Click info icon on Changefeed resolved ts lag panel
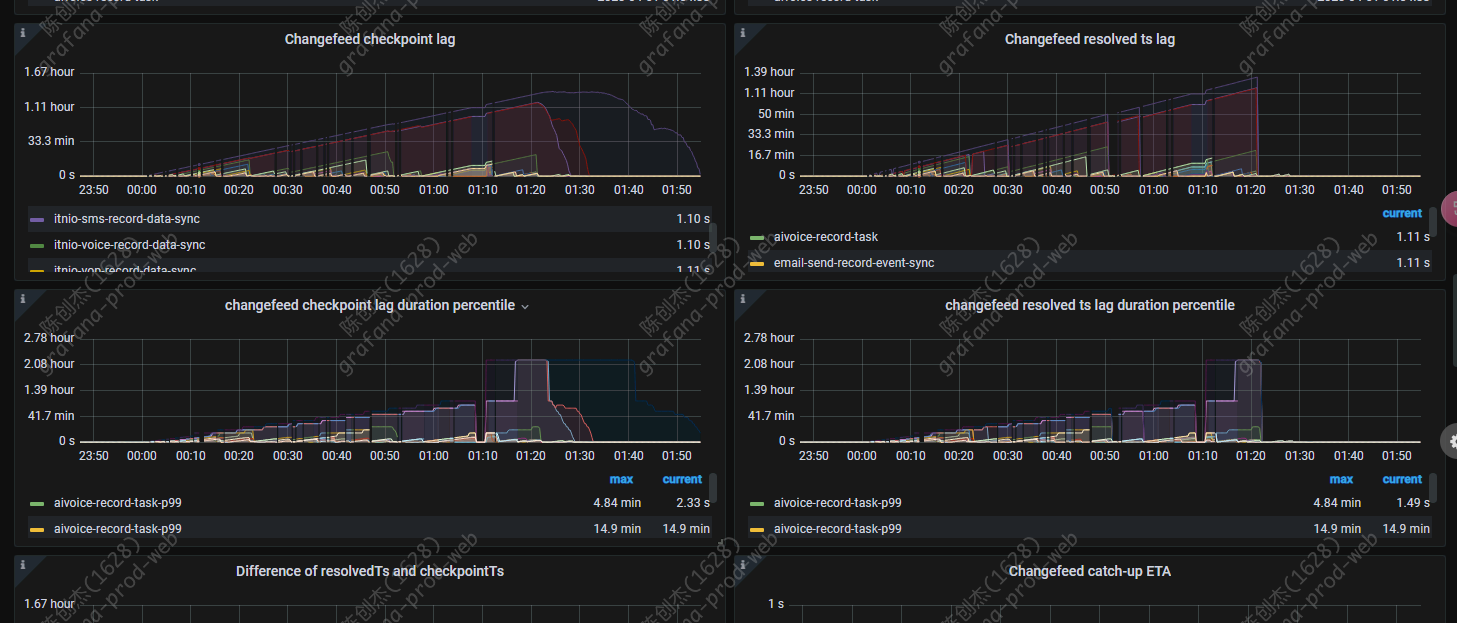Viewport: 1457px width, 623px height. click(x=742, y=33)
